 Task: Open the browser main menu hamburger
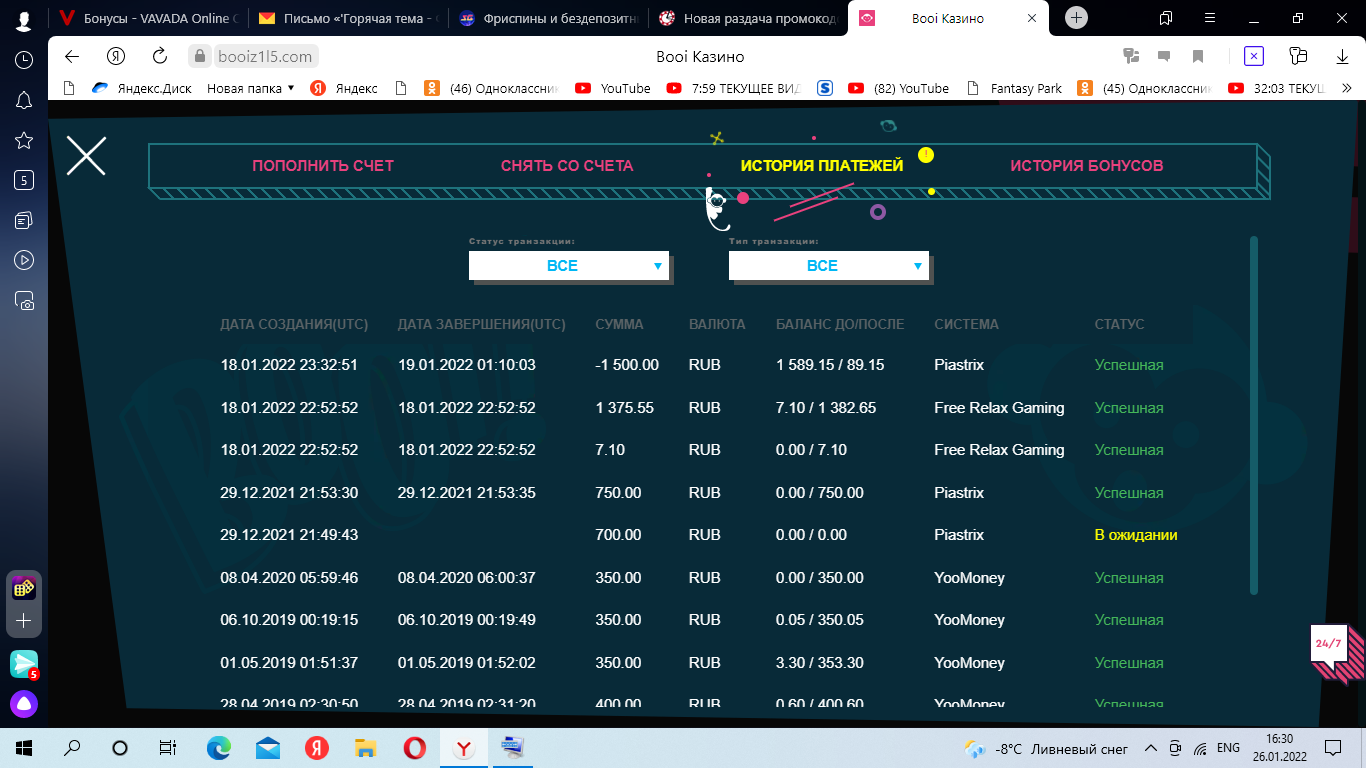[x=1211, y=18]
